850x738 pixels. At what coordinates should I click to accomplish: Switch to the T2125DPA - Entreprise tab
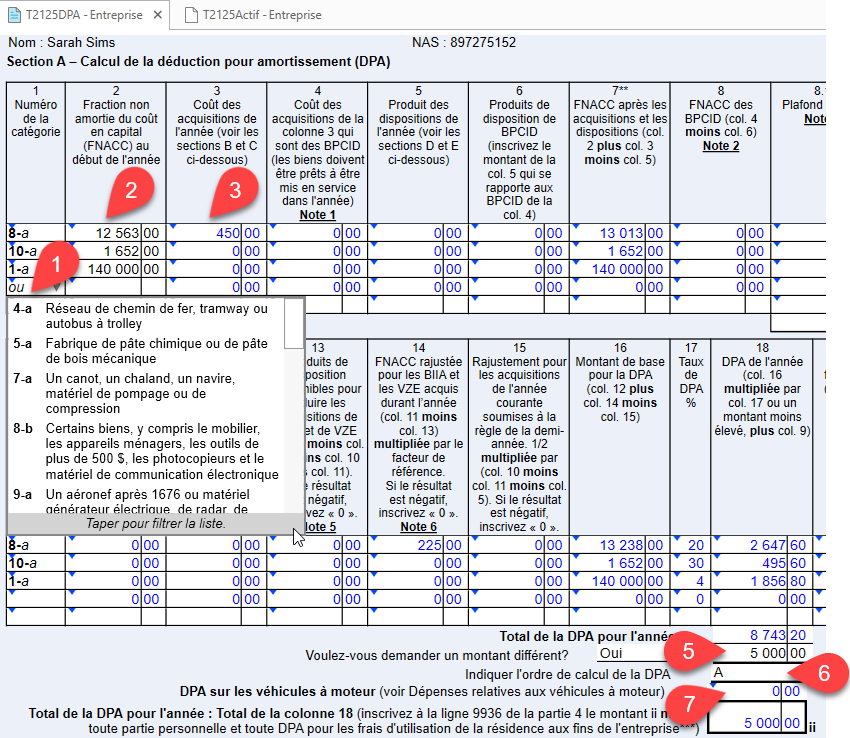tap(84, 15)
